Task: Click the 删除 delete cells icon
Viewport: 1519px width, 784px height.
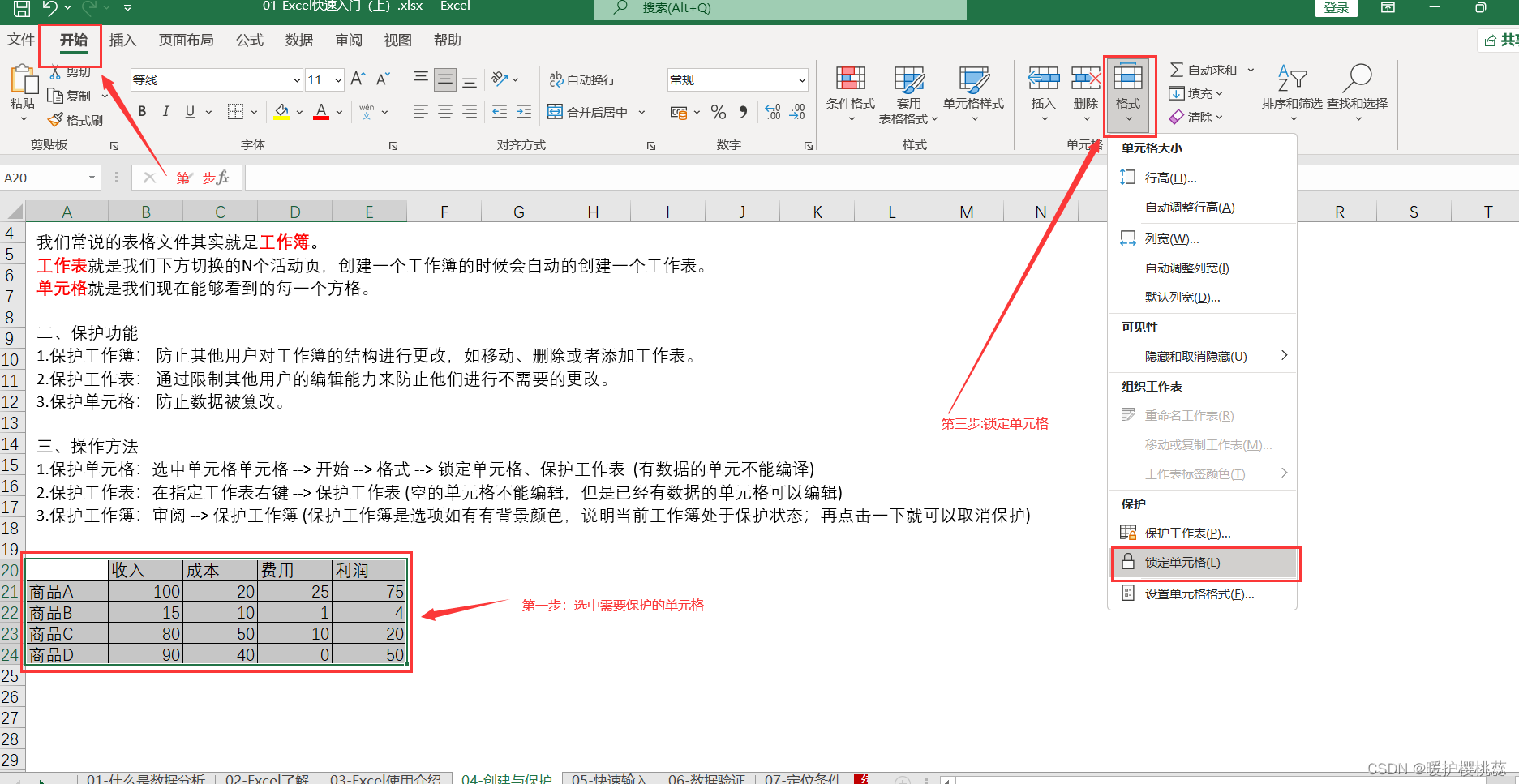Action: [1086, 78]
